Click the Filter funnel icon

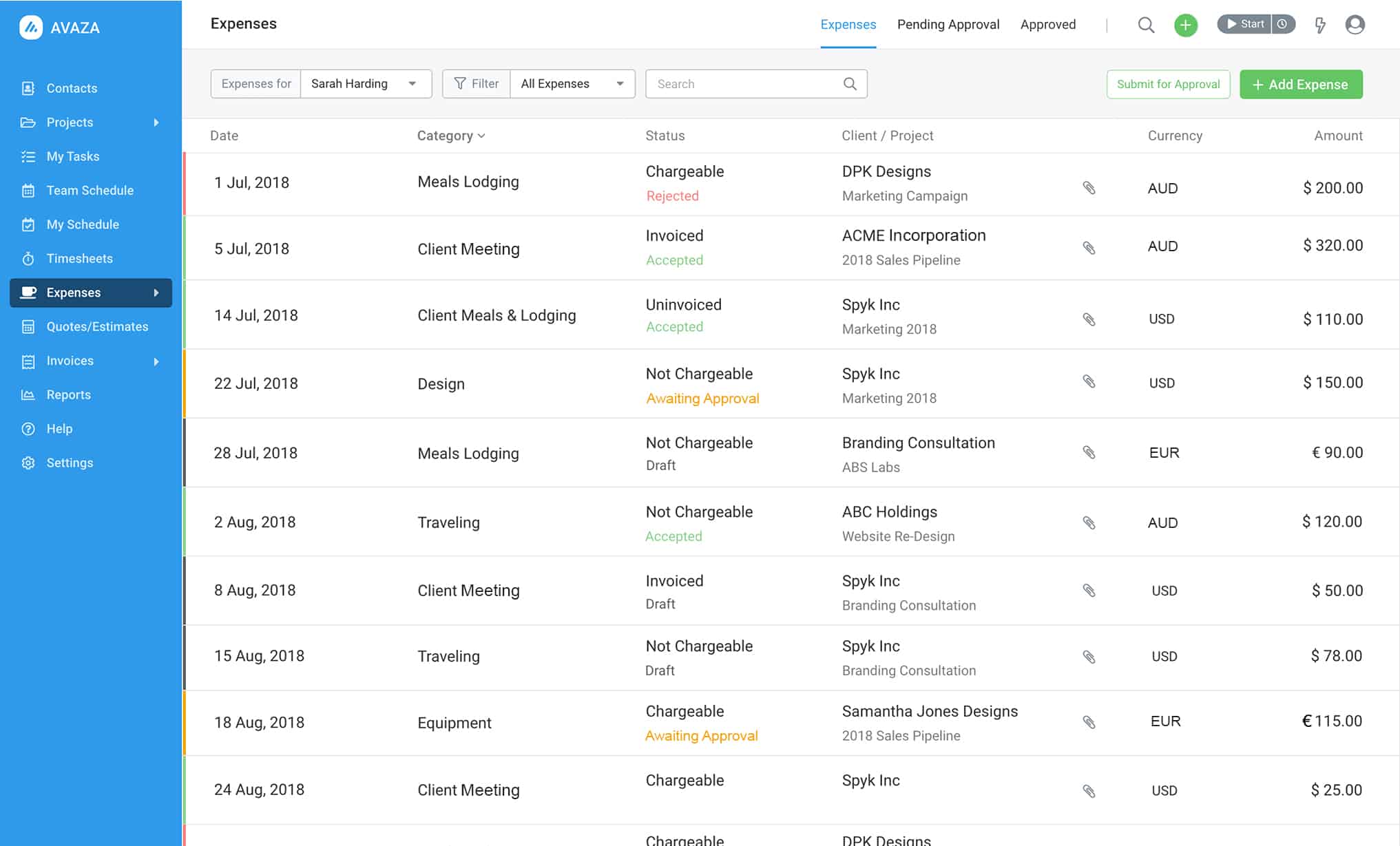click(x=460, y=84)
